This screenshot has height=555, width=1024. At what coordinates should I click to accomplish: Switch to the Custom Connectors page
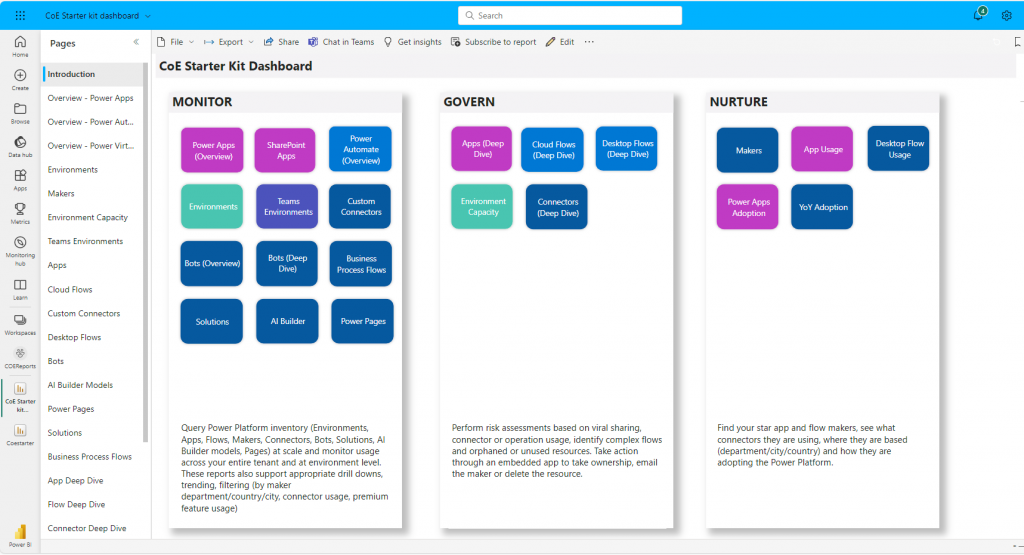pos(84,313)
